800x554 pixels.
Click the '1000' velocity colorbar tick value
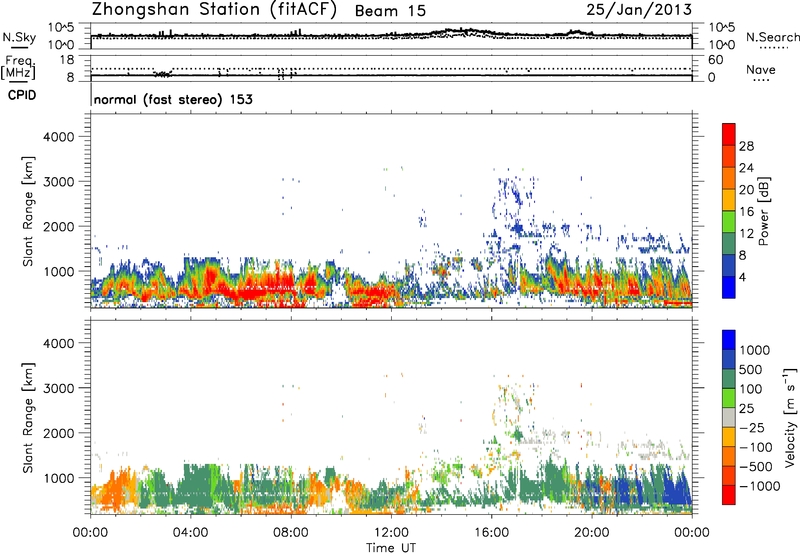754,350
